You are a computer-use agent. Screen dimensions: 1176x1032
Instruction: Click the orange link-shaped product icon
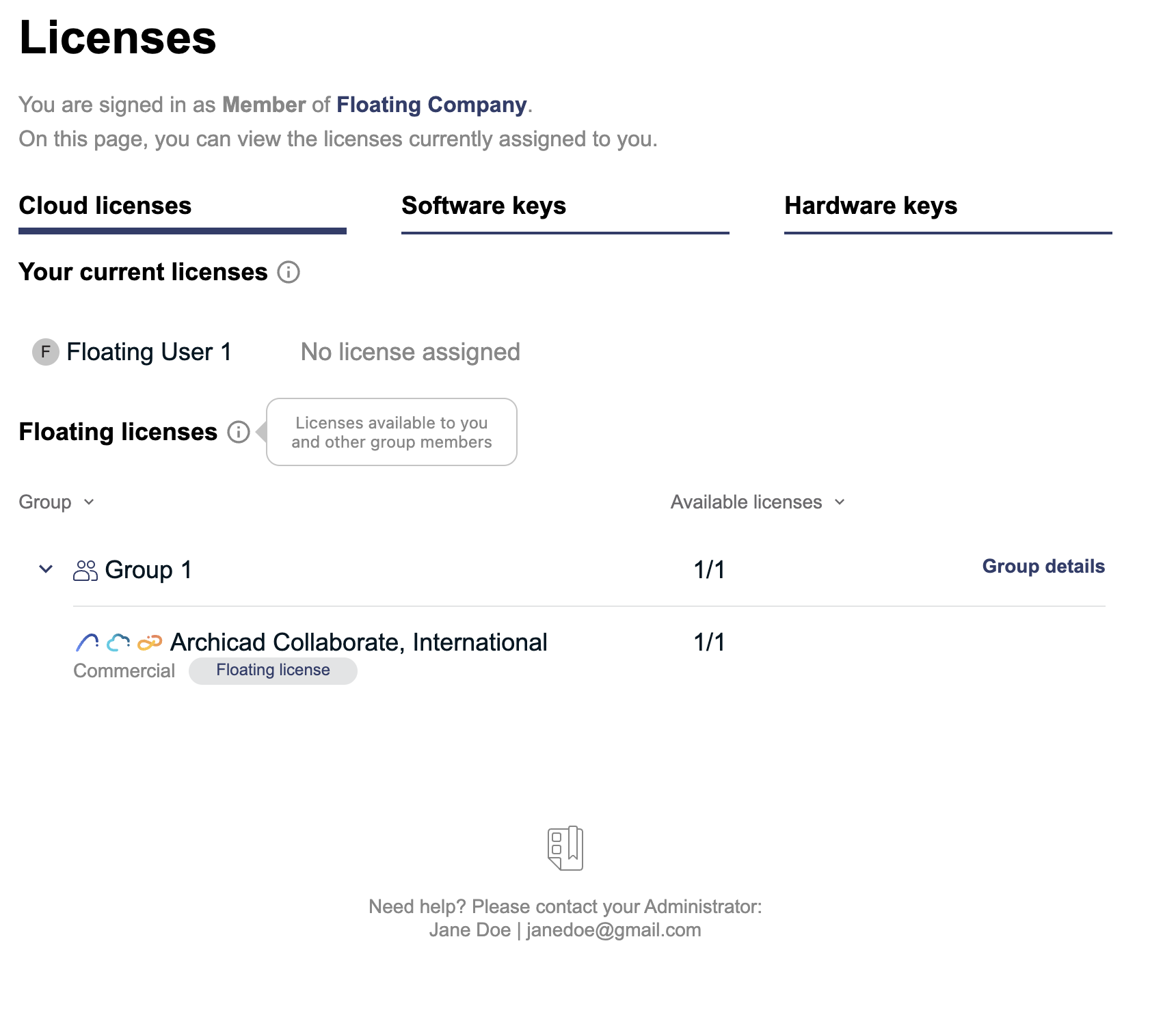150,642
